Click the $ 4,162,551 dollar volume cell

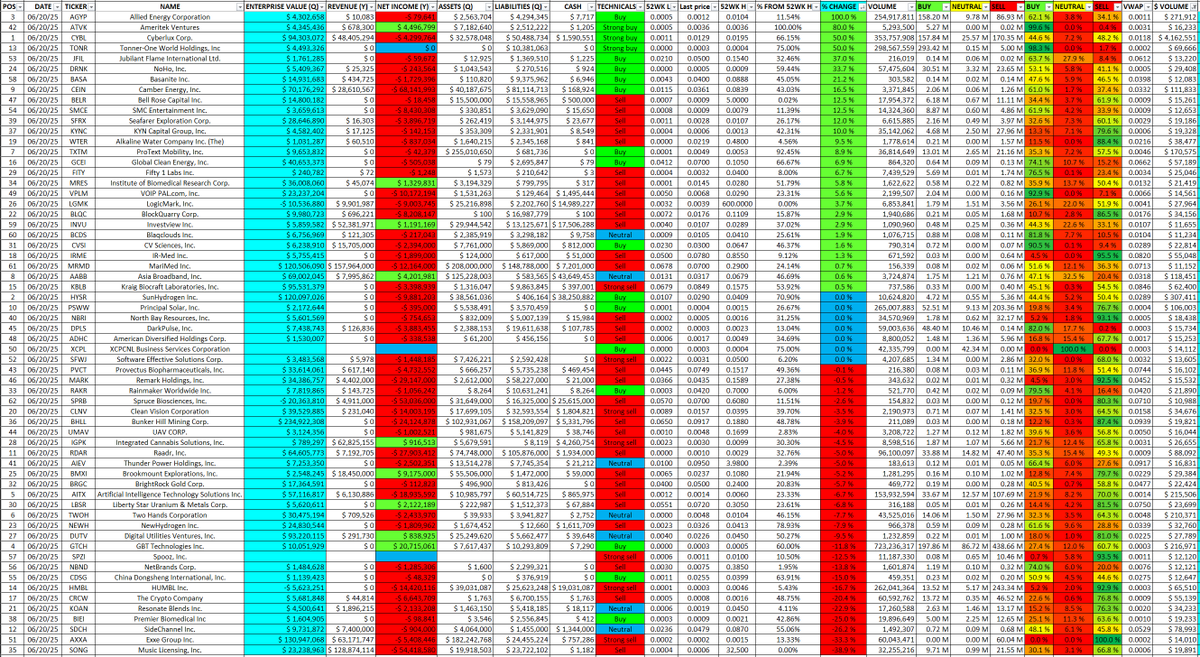coord(1173,38)
